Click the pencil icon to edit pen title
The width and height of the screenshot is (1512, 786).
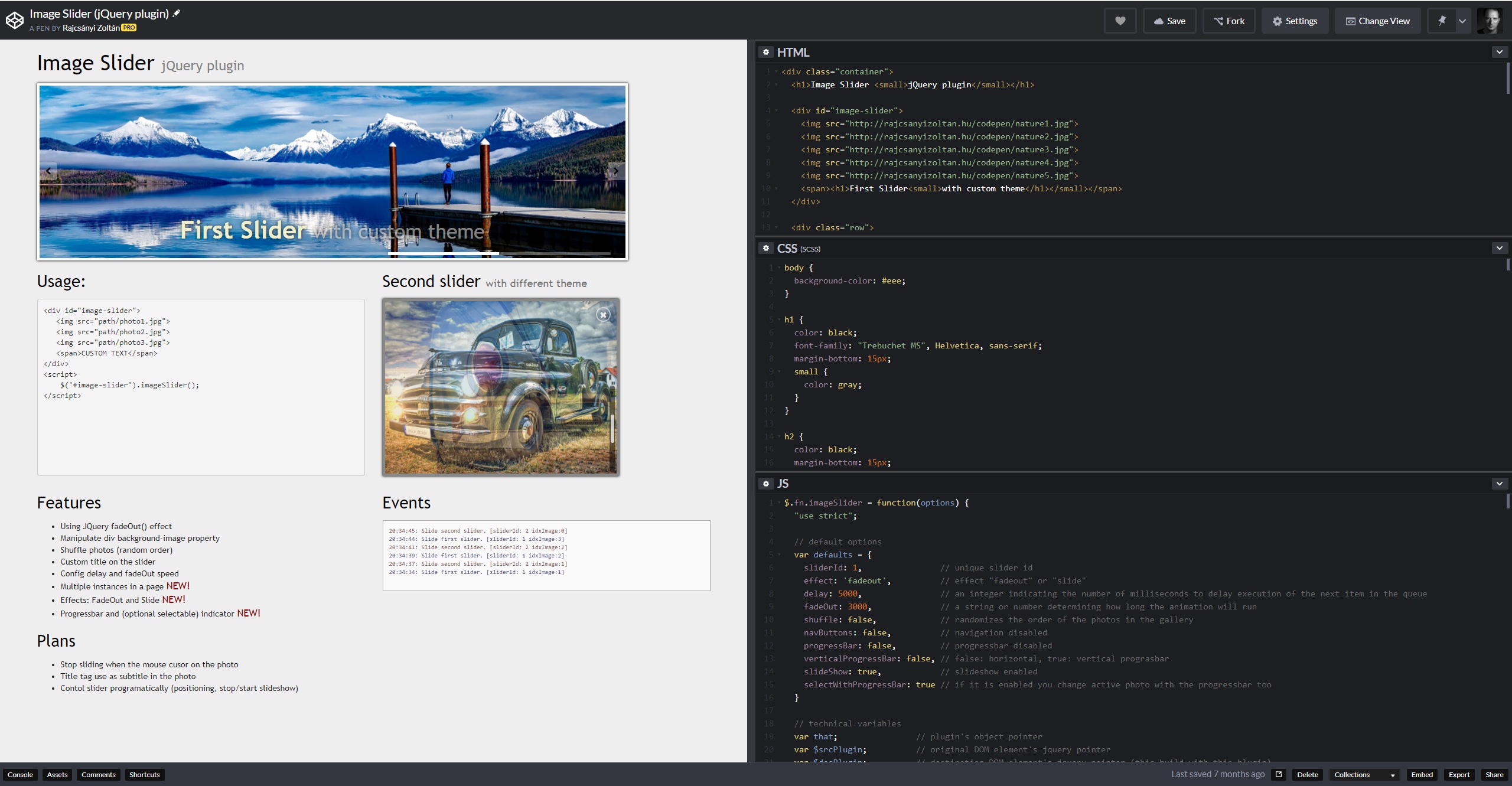click(x=176, y=13)
